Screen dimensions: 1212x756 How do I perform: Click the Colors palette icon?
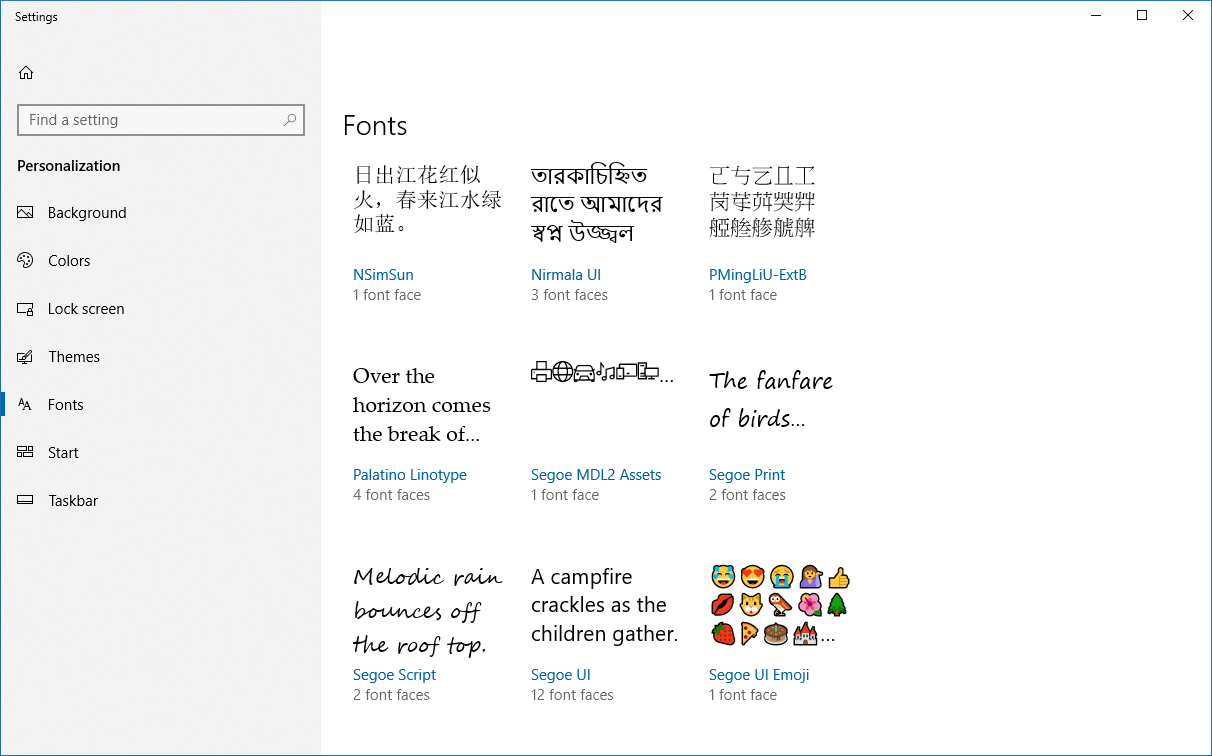[x=26, y=261]
